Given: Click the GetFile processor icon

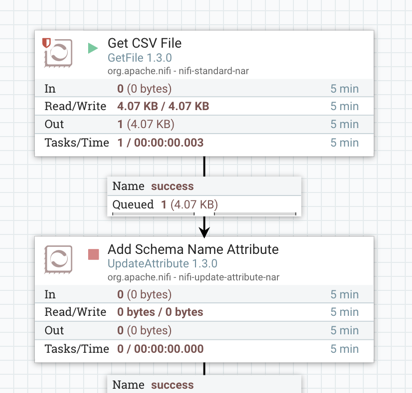Looking at the screenshot, I should pos(59,53).
